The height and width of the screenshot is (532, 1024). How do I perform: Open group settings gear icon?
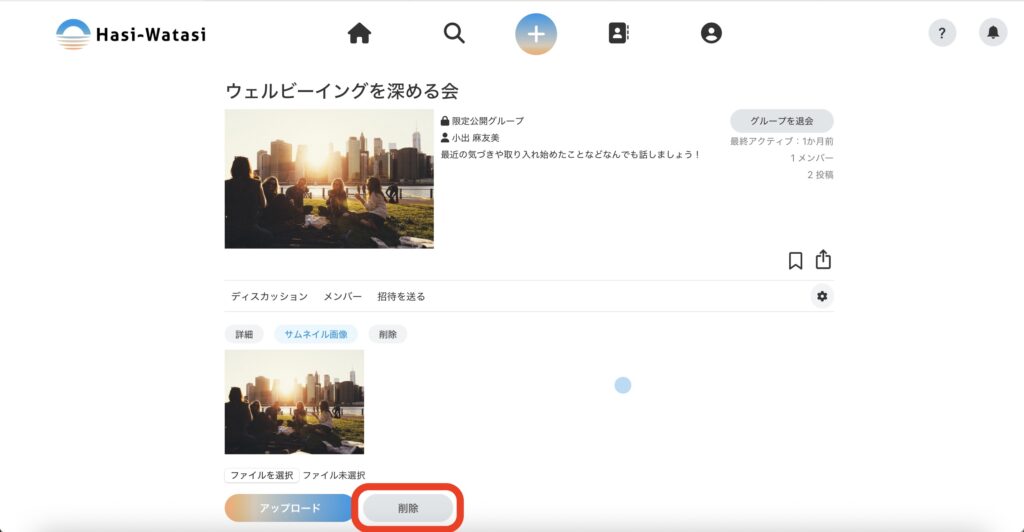[822, 296]
